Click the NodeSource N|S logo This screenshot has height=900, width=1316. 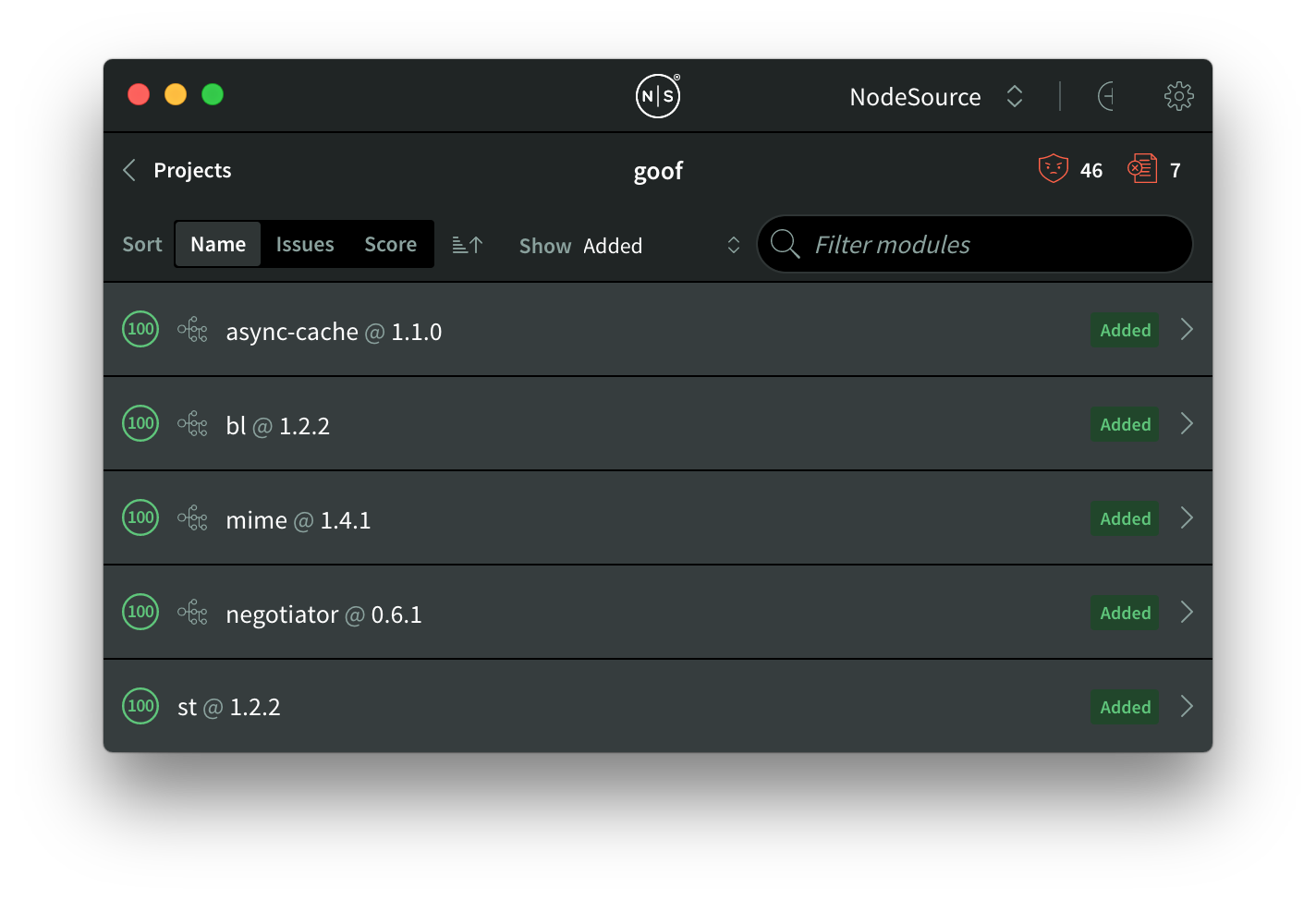tap(658, 96)
